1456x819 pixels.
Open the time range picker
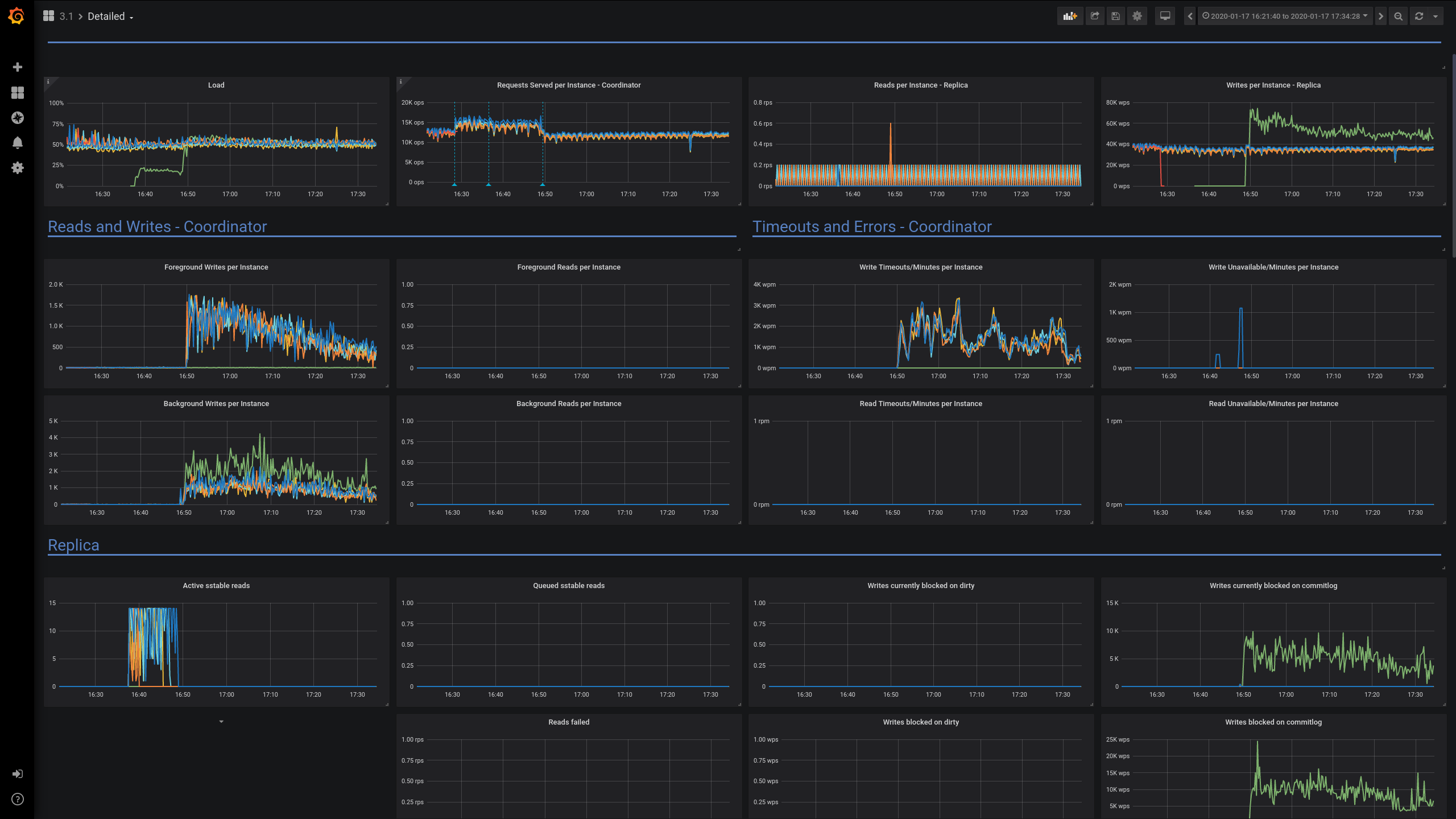pyautogui.click(x=1285, y=16)
